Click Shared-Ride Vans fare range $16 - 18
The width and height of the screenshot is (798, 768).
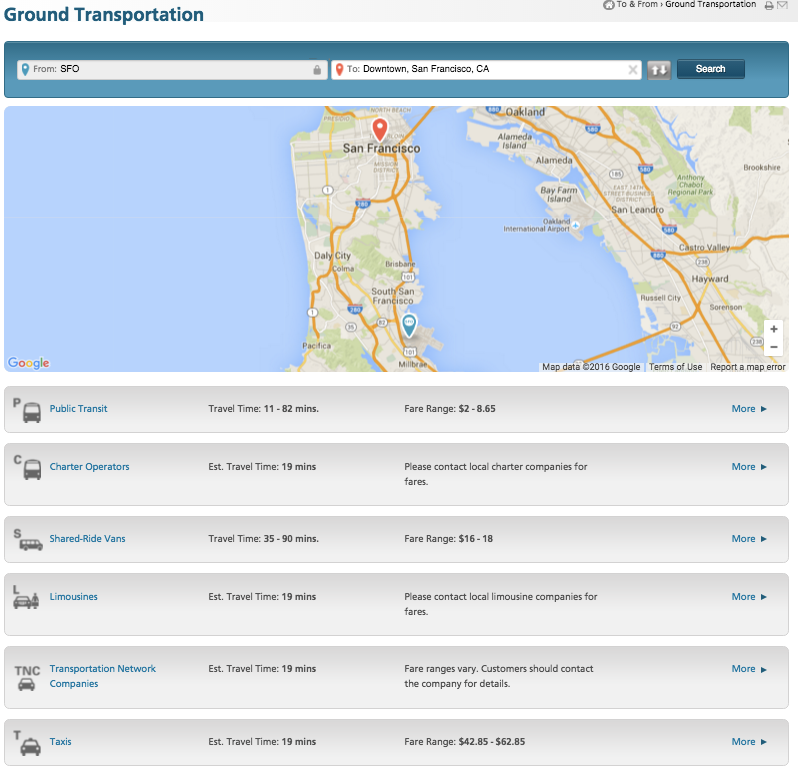coord(448,538)
